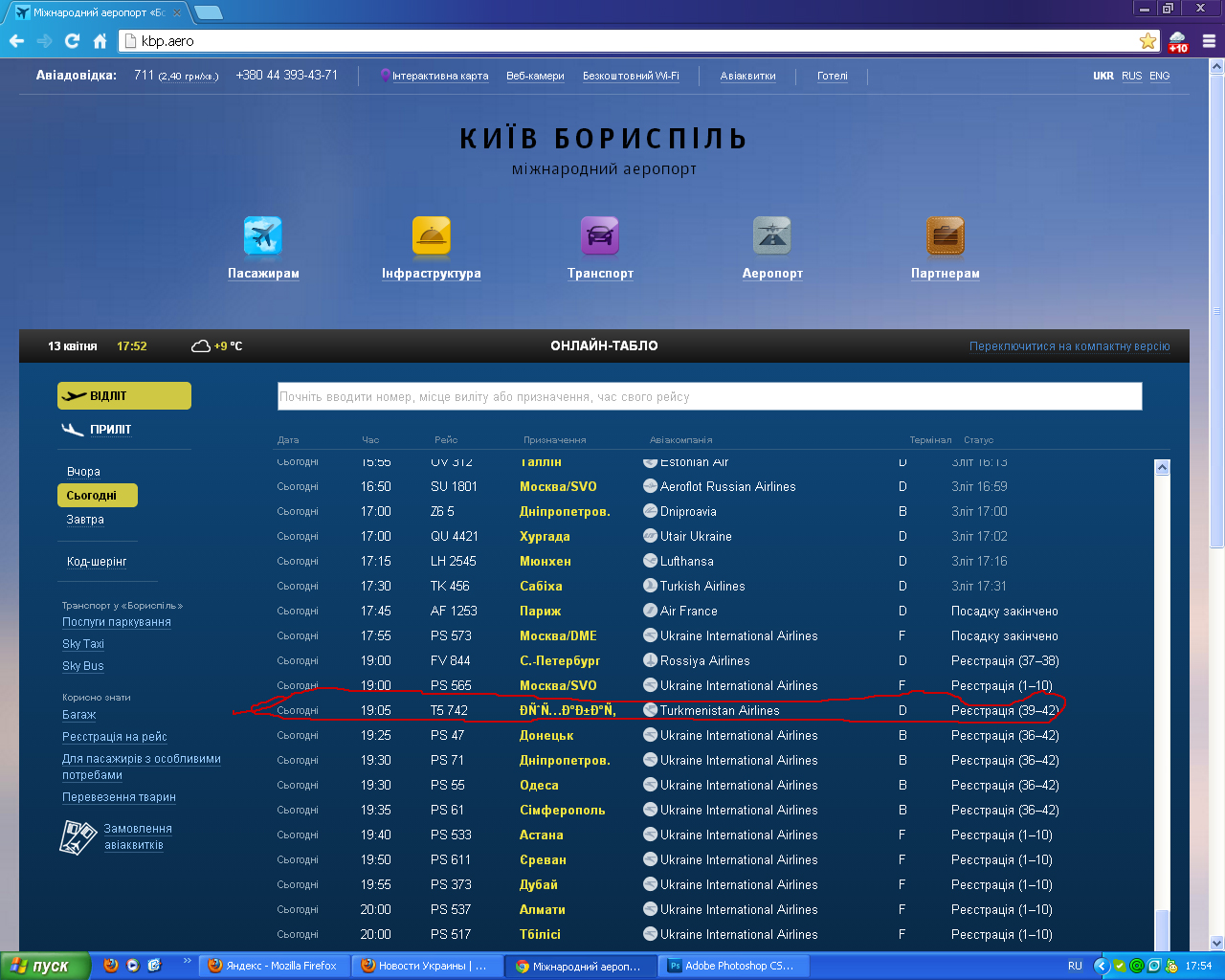This screenshot has height=980, width=1225.
Task: Switch site language to ENG
Action: (x=1159, y=76)
